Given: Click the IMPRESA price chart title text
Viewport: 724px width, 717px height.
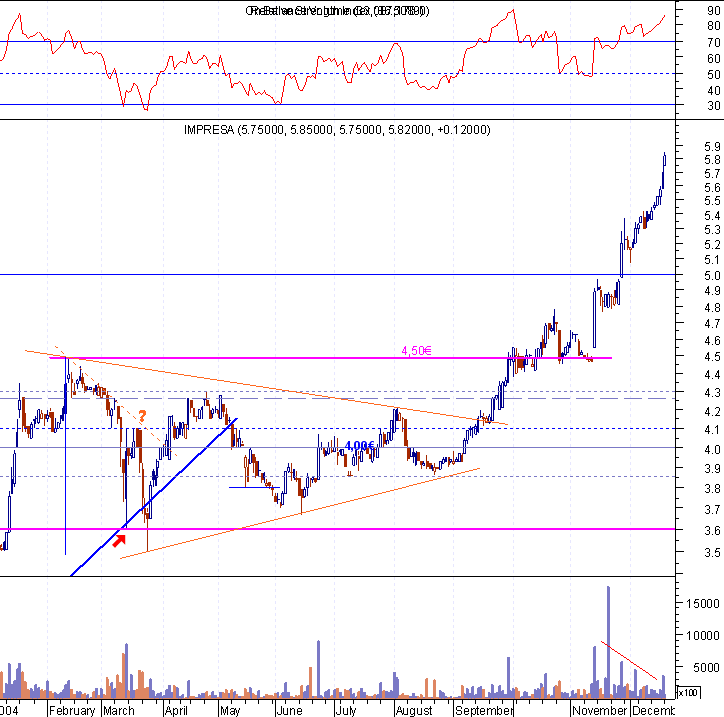Looking at the screenshot, I should (x=337, y=130).
